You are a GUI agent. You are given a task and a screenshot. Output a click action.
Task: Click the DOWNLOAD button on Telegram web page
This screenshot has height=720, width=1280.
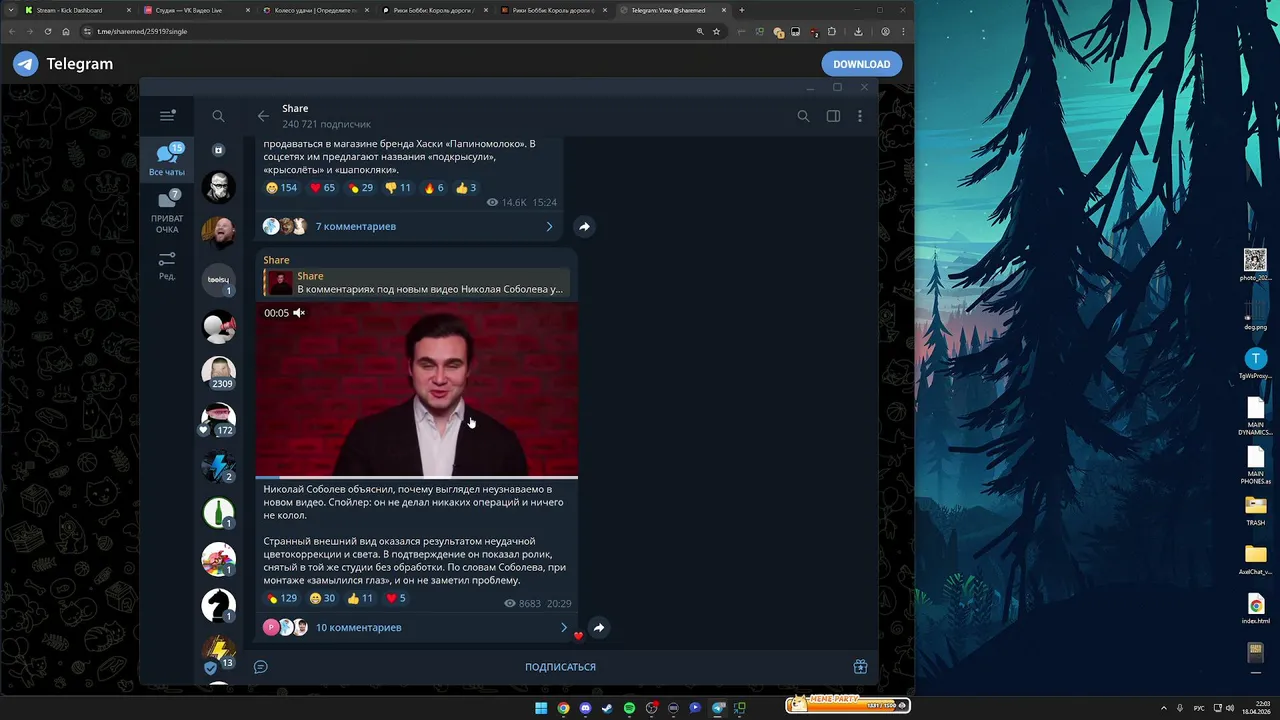tap(862, 64)
